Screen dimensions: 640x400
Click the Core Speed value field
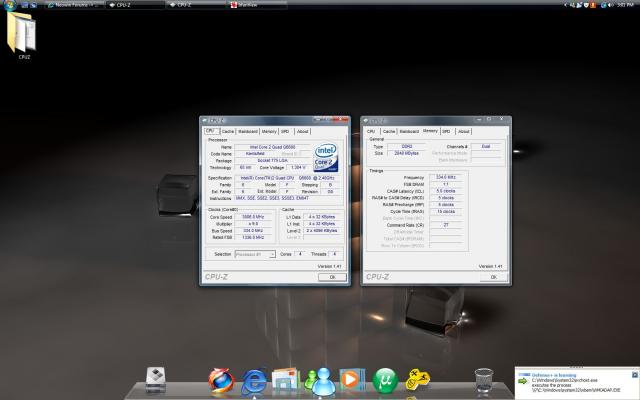pos(253,217)
